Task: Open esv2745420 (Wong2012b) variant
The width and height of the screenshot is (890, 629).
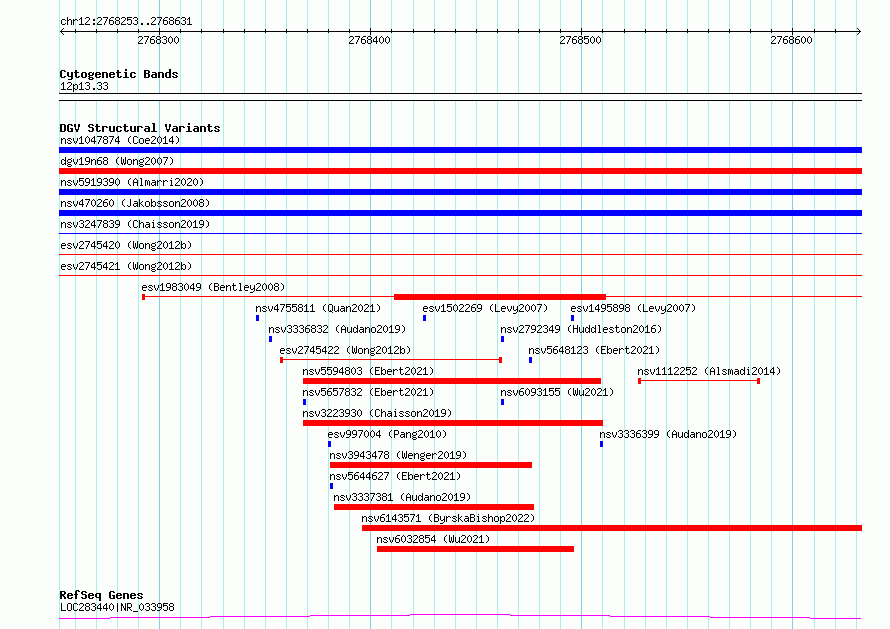Action: [126, 245]
